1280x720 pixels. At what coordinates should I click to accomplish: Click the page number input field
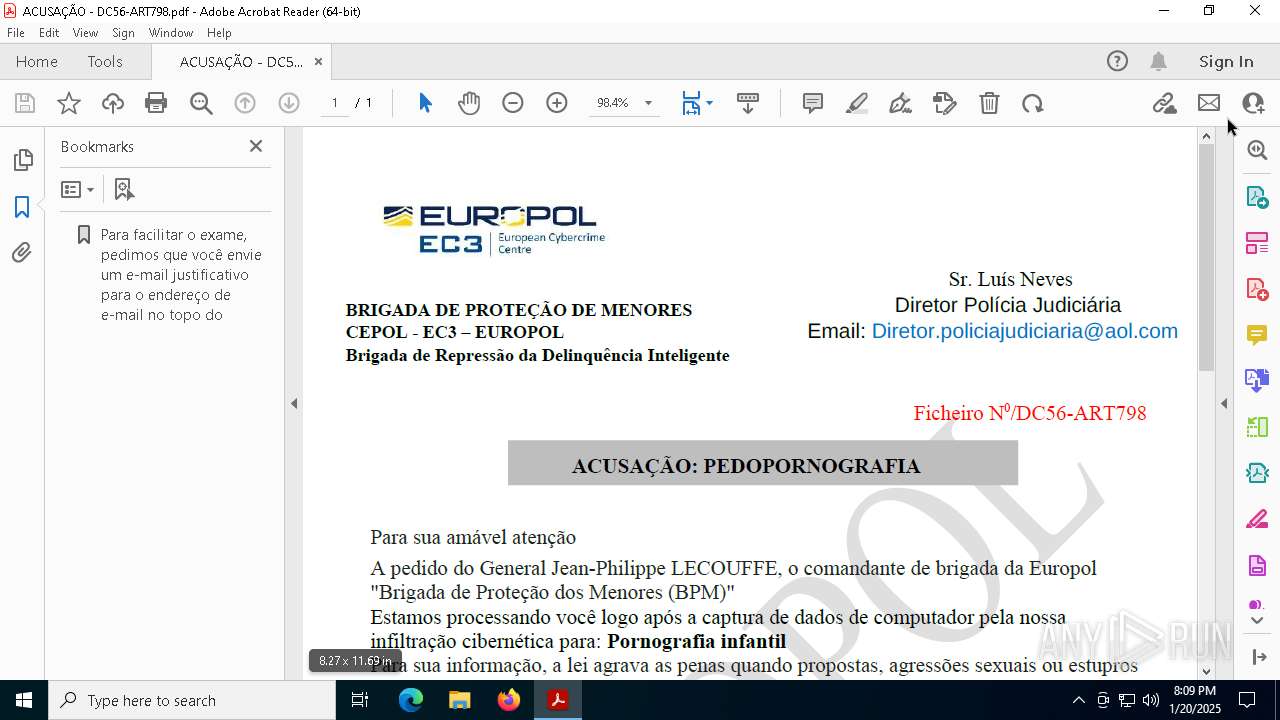coord(335,103)
